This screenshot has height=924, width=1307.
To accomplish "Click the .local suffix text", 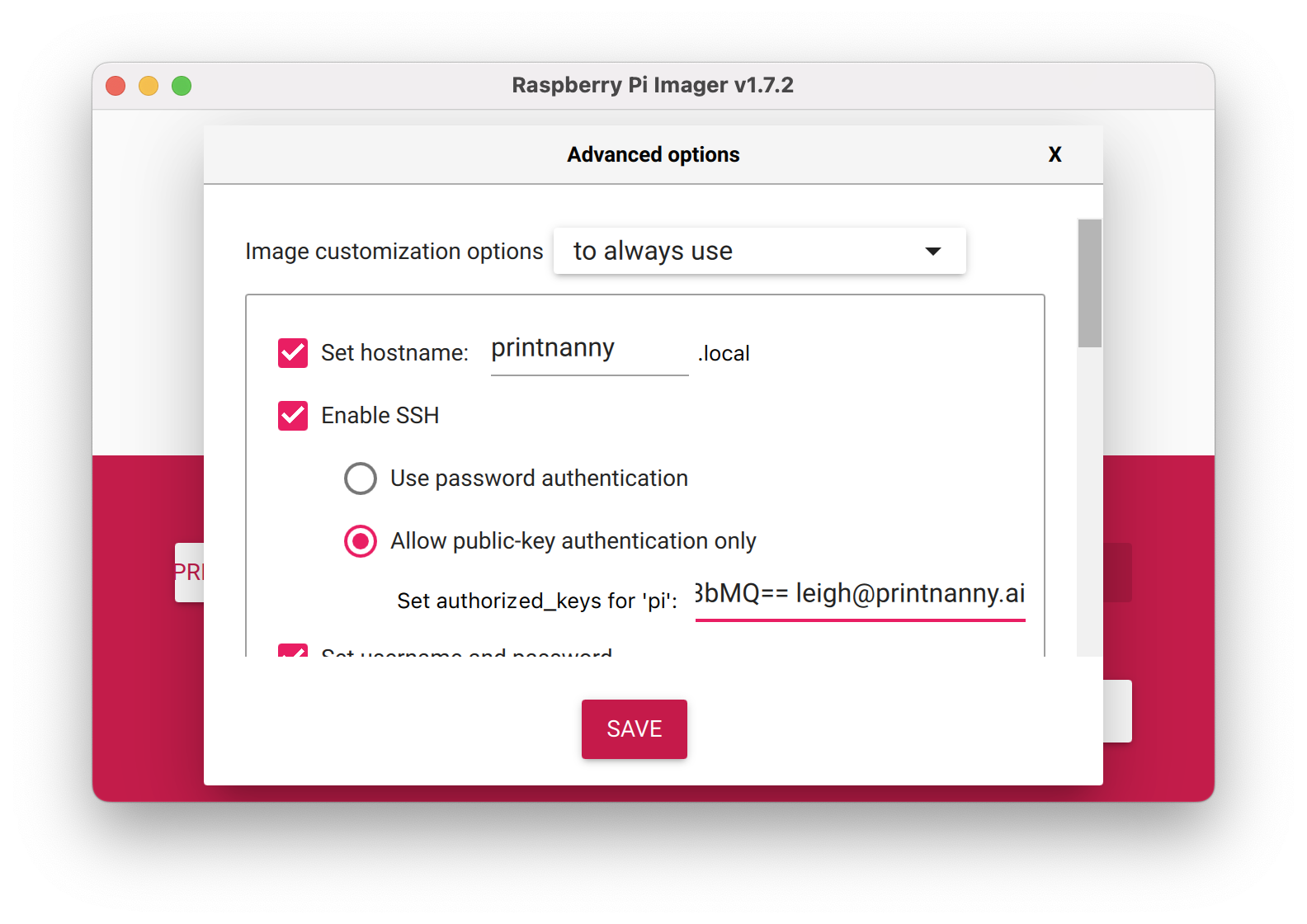I will (x=724, y=354).
